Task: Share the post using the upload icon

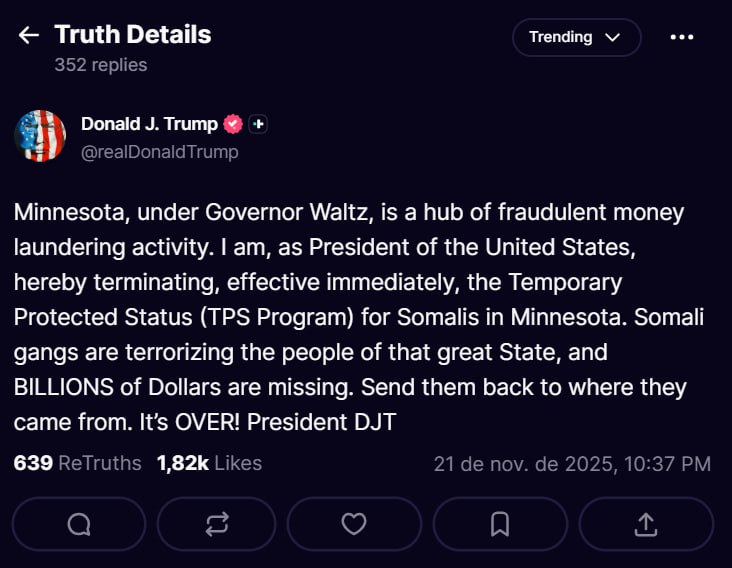Action: click(646, 524)
